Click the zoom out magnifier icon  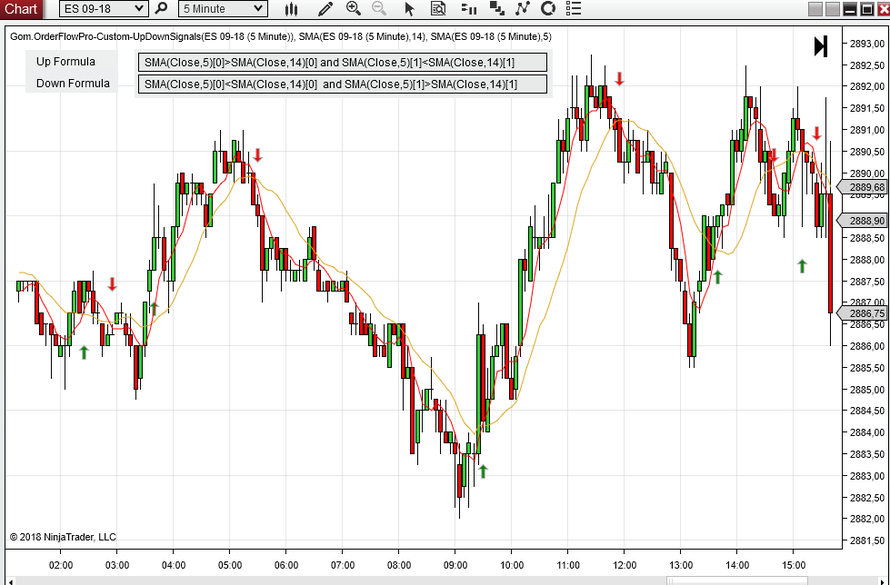click(x=379, y=9)
